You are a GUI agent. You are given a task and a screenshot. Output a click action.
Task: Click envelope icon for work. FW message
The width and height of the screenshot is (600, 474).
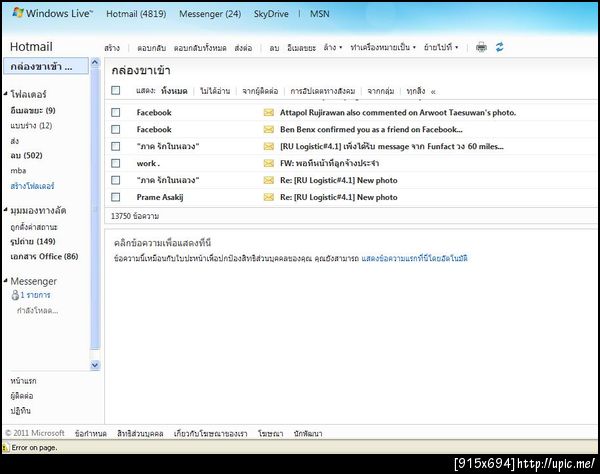tap(269, 163)
